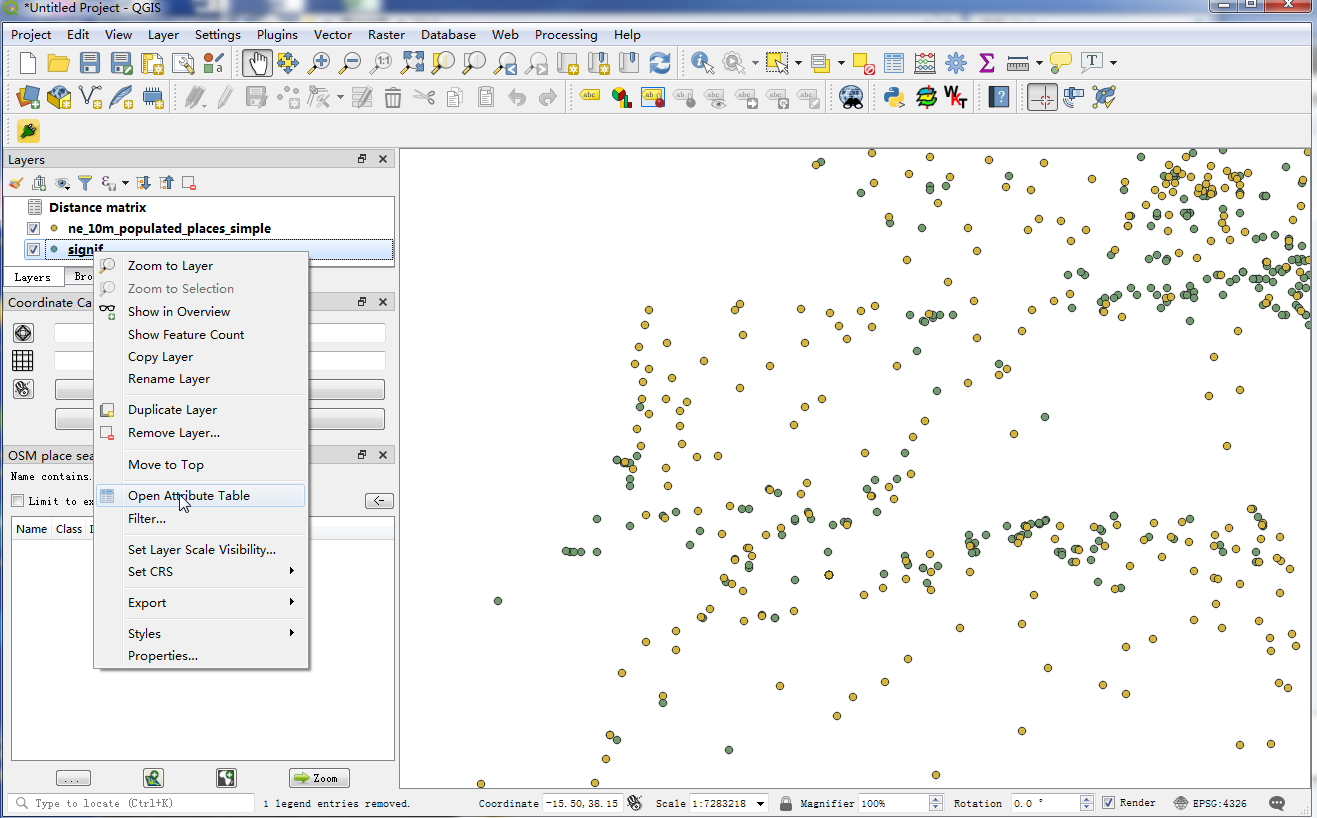
Task: Click the Map Tips speech bubble icon
Action: tap(1061, 63)
